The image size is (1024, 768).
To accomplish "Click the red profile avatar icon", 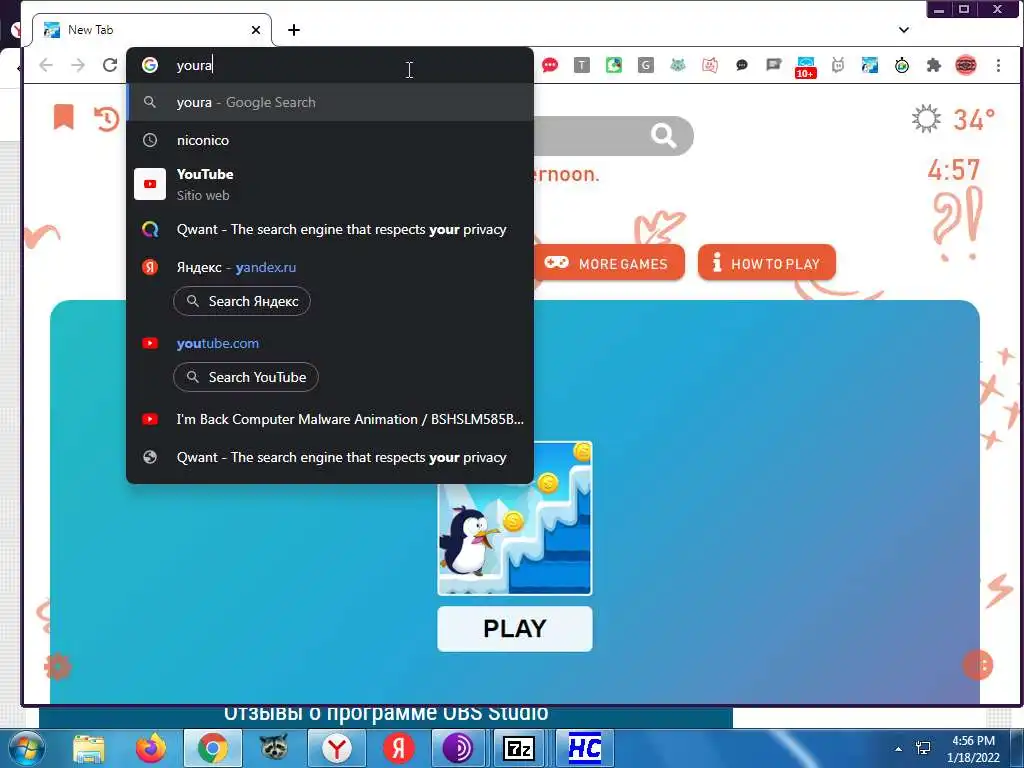I will tap(966, 65).
